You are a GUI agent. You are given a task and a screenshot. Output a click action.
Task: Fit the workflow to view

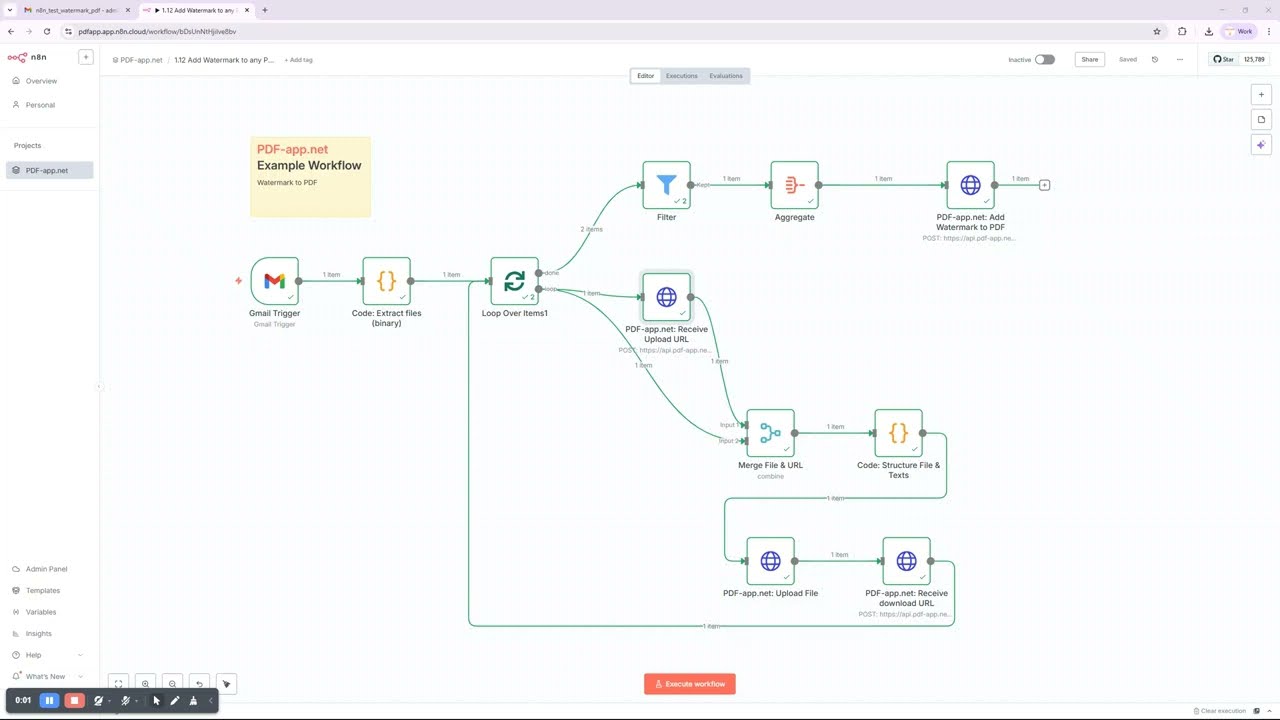pyautogui.click(x=118, y=684)
